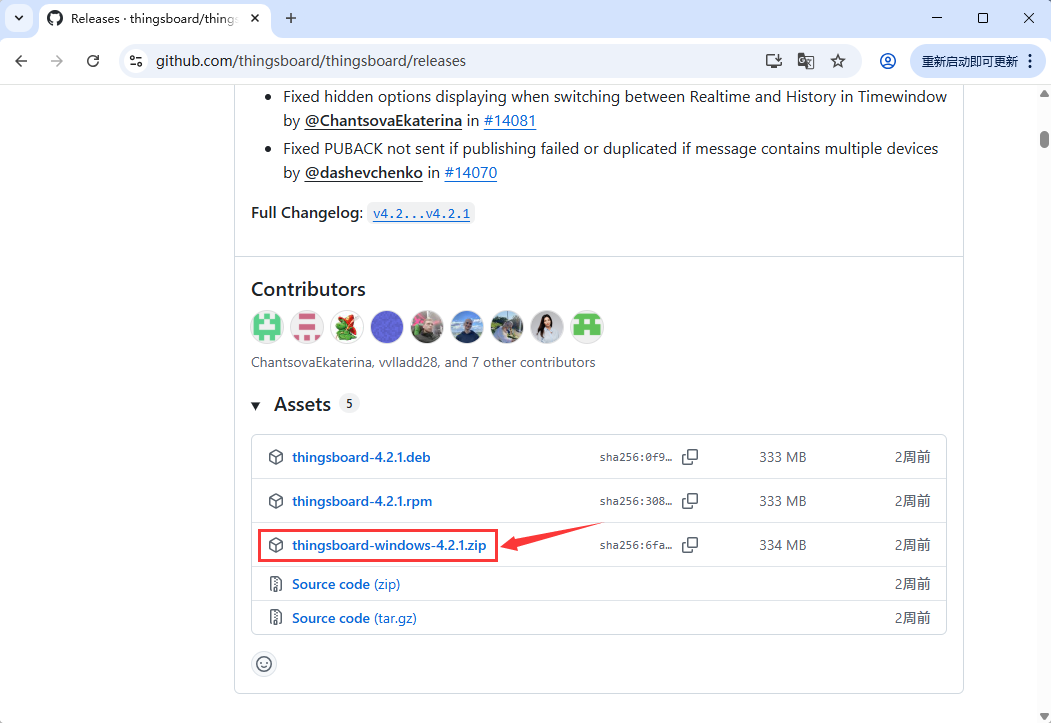Focus the address bar URL

(311, 61)
